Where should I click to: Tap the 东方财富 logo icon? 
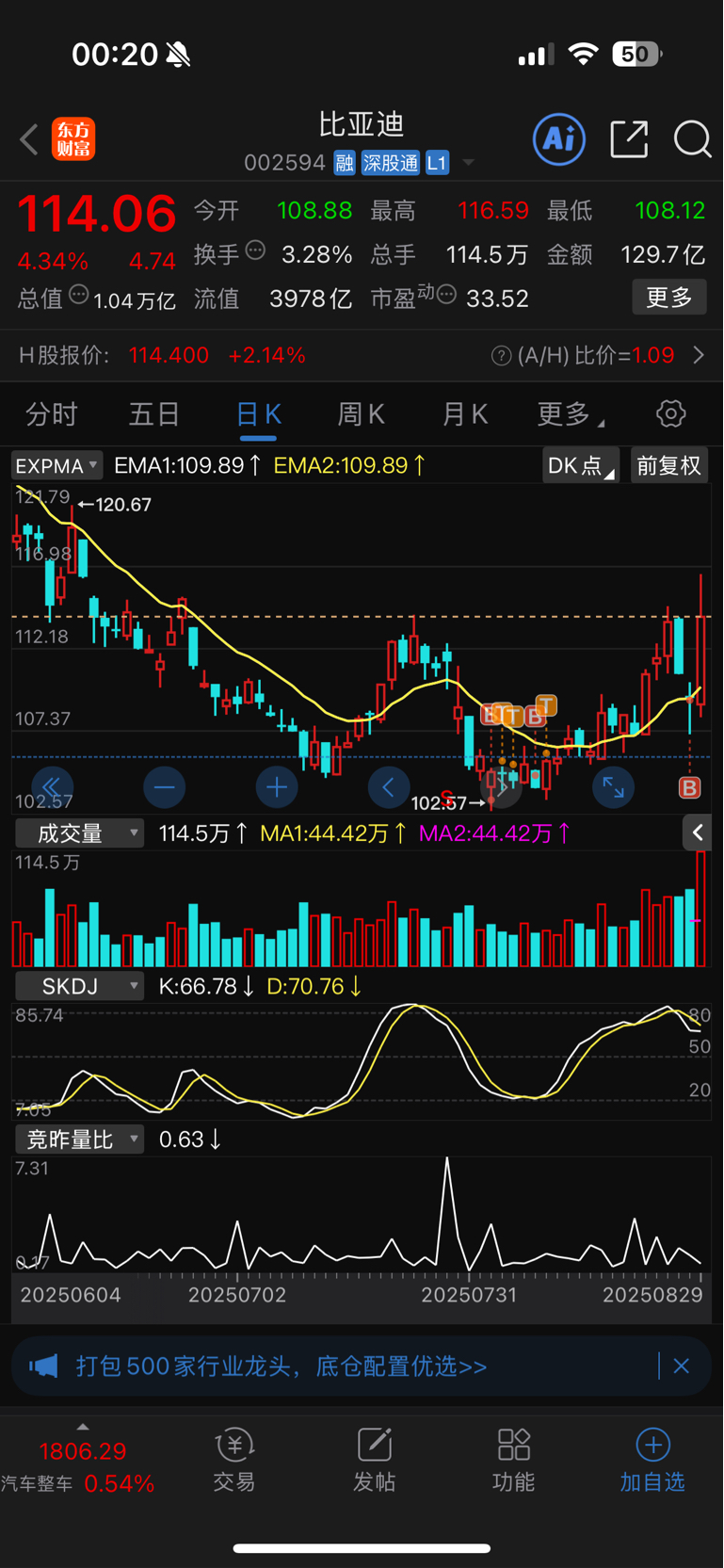point(73,139)
